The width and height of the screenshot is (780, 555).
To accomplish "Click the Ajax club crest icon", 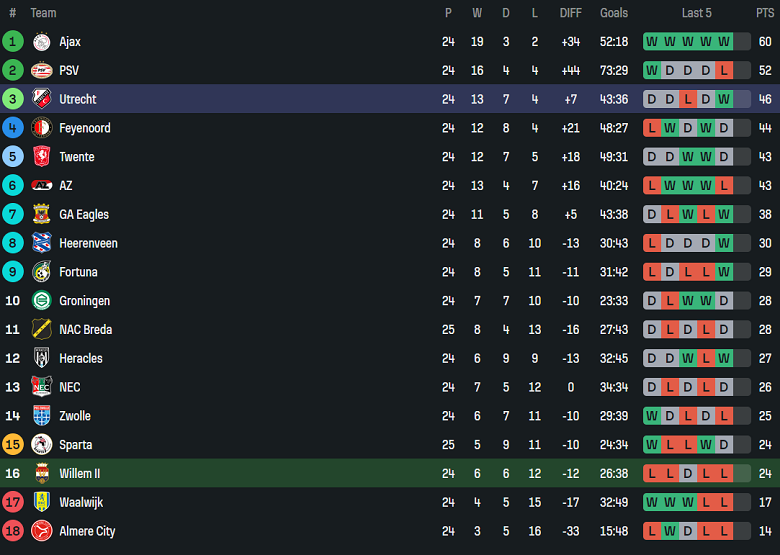I will [41, 42].
